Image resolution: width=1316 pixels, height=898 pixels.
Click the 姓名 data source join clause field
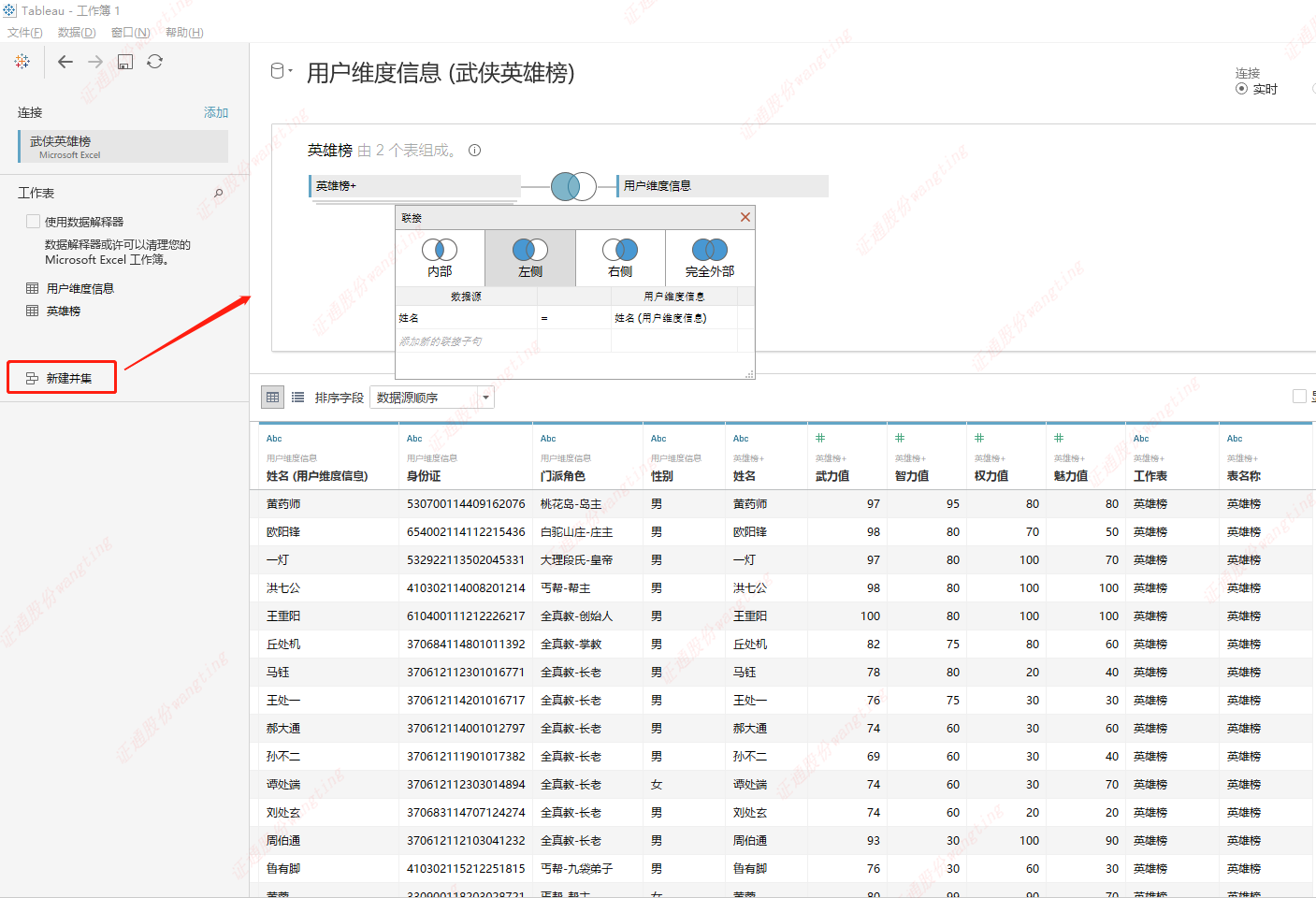[x=466, y=318]
